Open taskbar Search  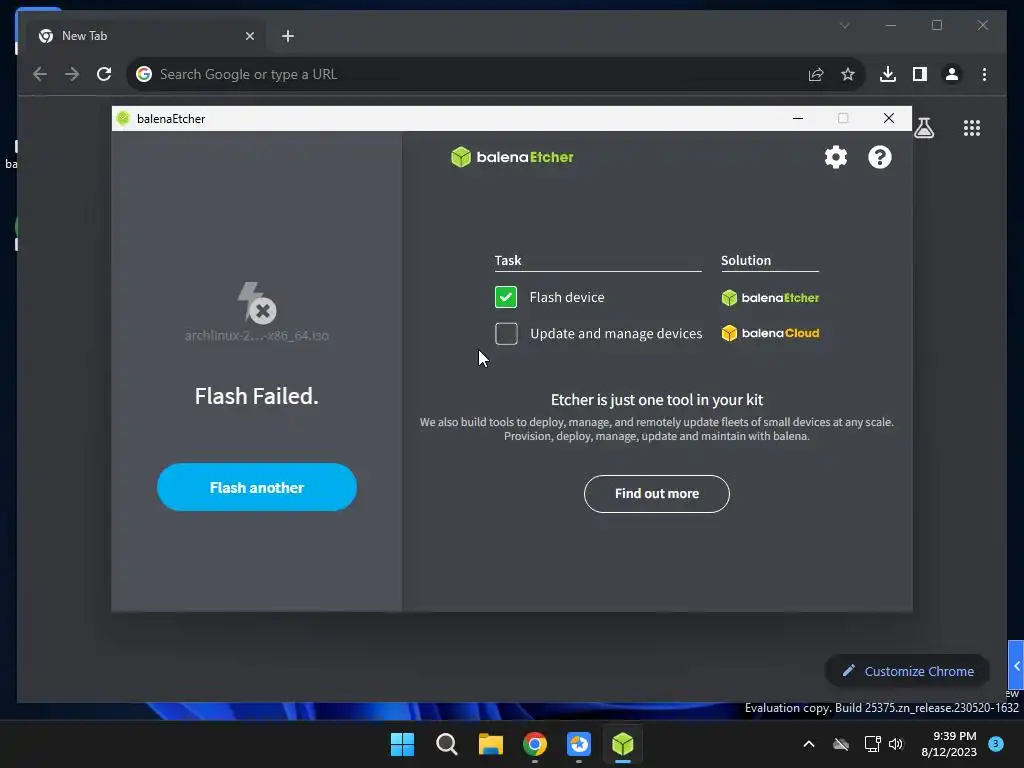coord(447,744)
